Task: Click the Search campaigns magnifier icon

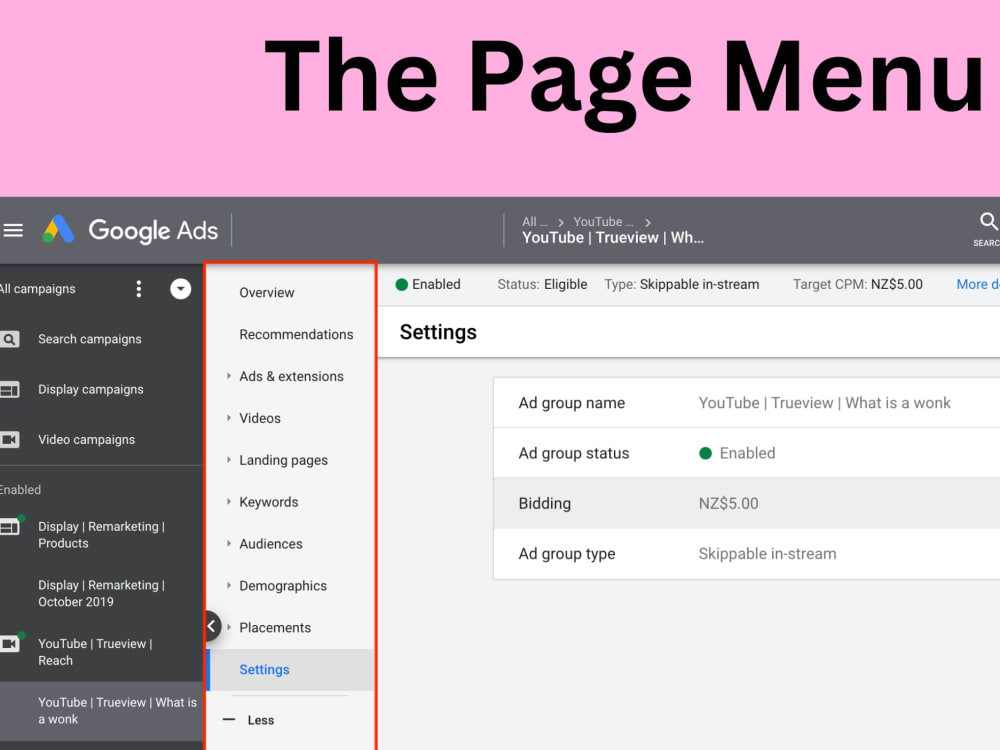Action: (10, 339)
